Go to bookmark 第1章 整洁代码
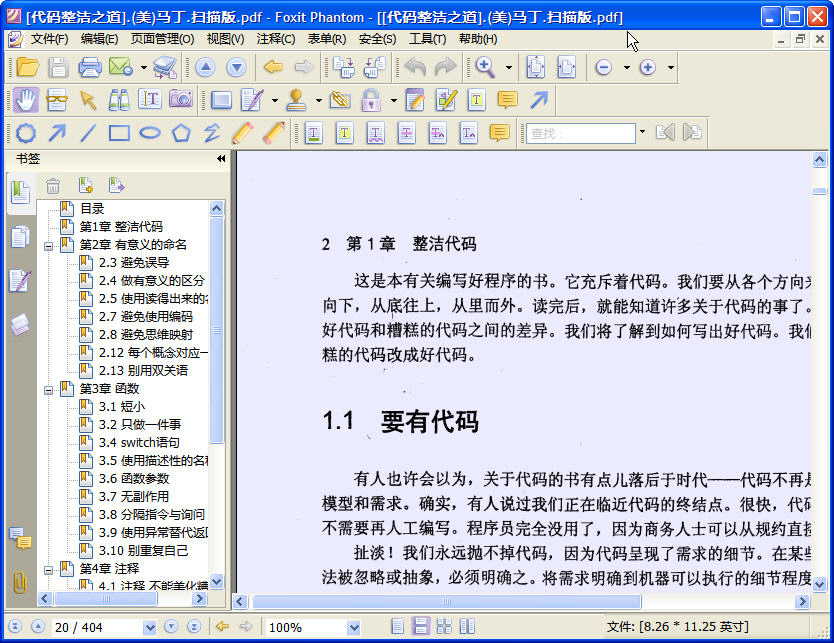The height and width of the screenshot is (643, 834). point(121,227)
